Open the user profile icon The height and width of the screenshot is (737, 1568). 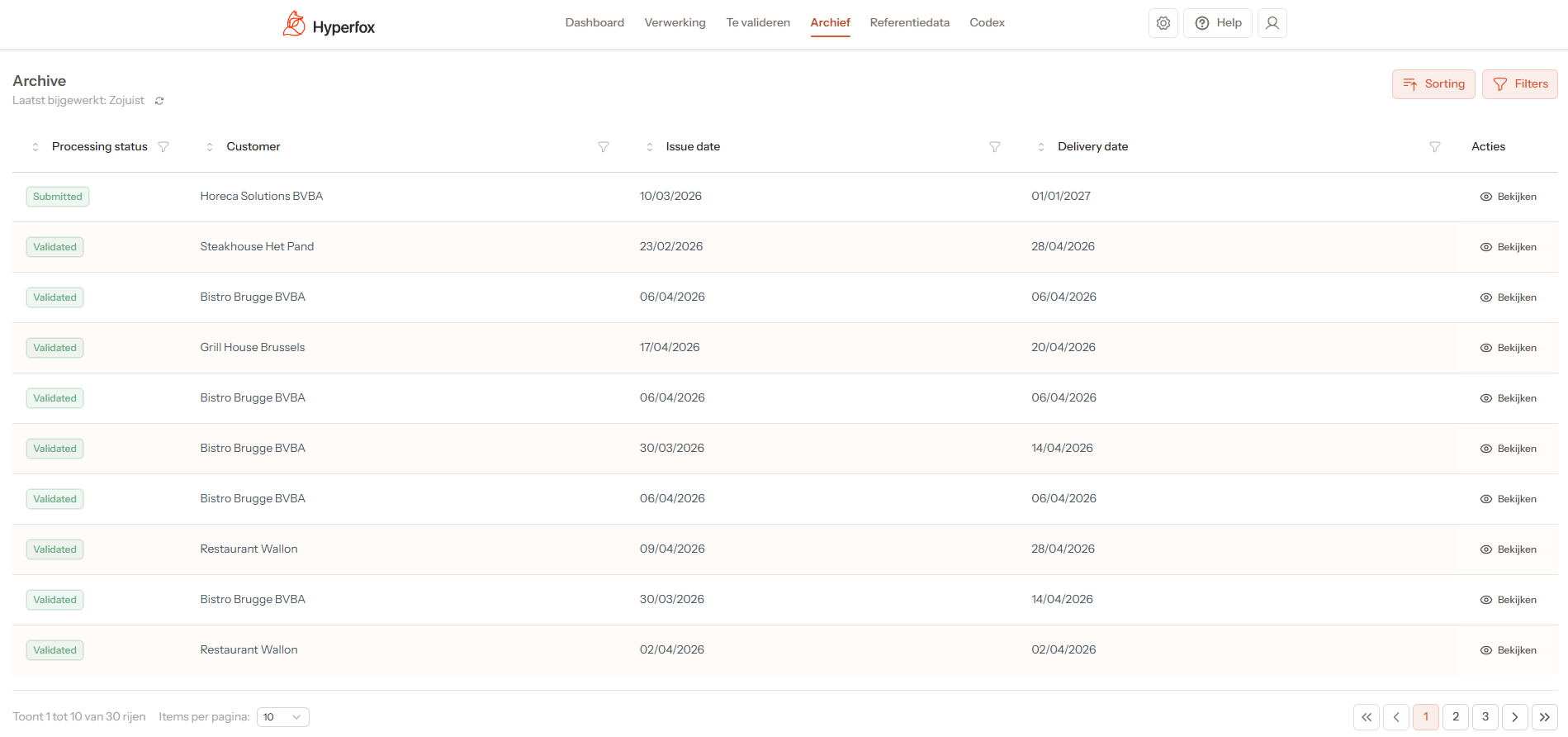pyautogui.click(x=1272, y=23)
